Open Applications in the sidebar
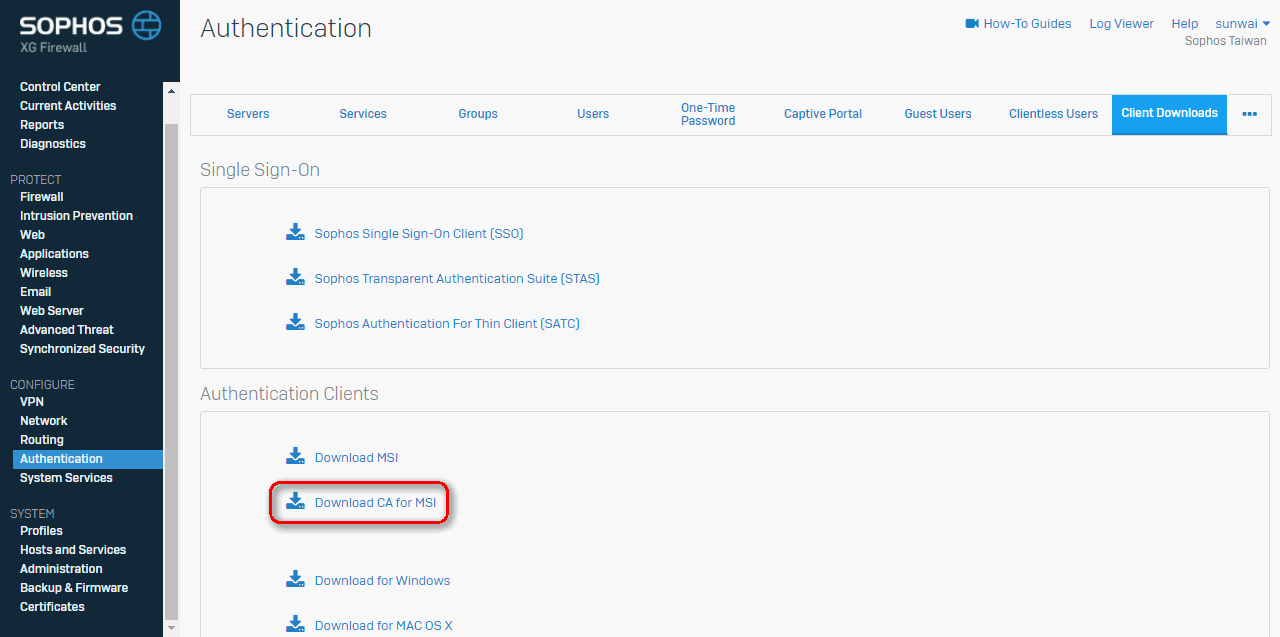The height and width of the screenshot is (637, 1280). [54, 254]
